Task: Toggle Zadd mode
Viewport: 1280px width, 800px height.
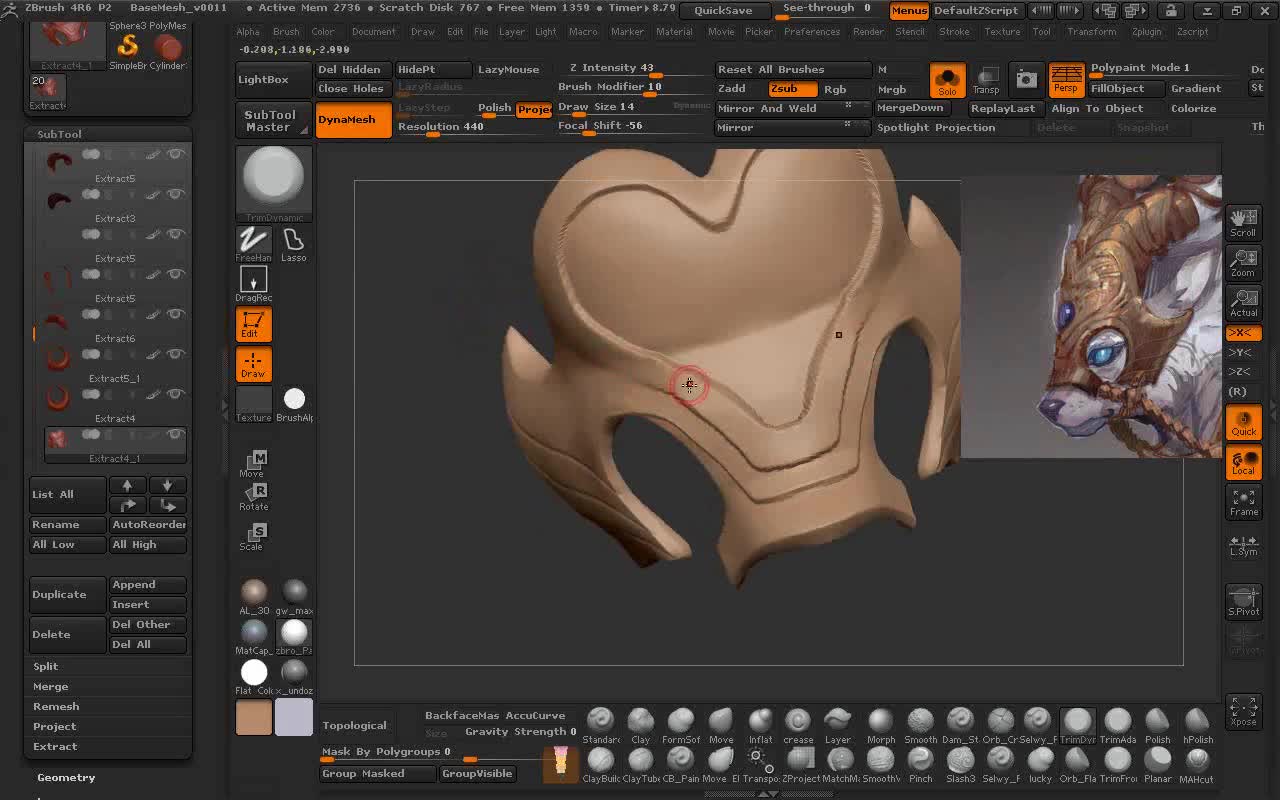Action: (732, 89)
